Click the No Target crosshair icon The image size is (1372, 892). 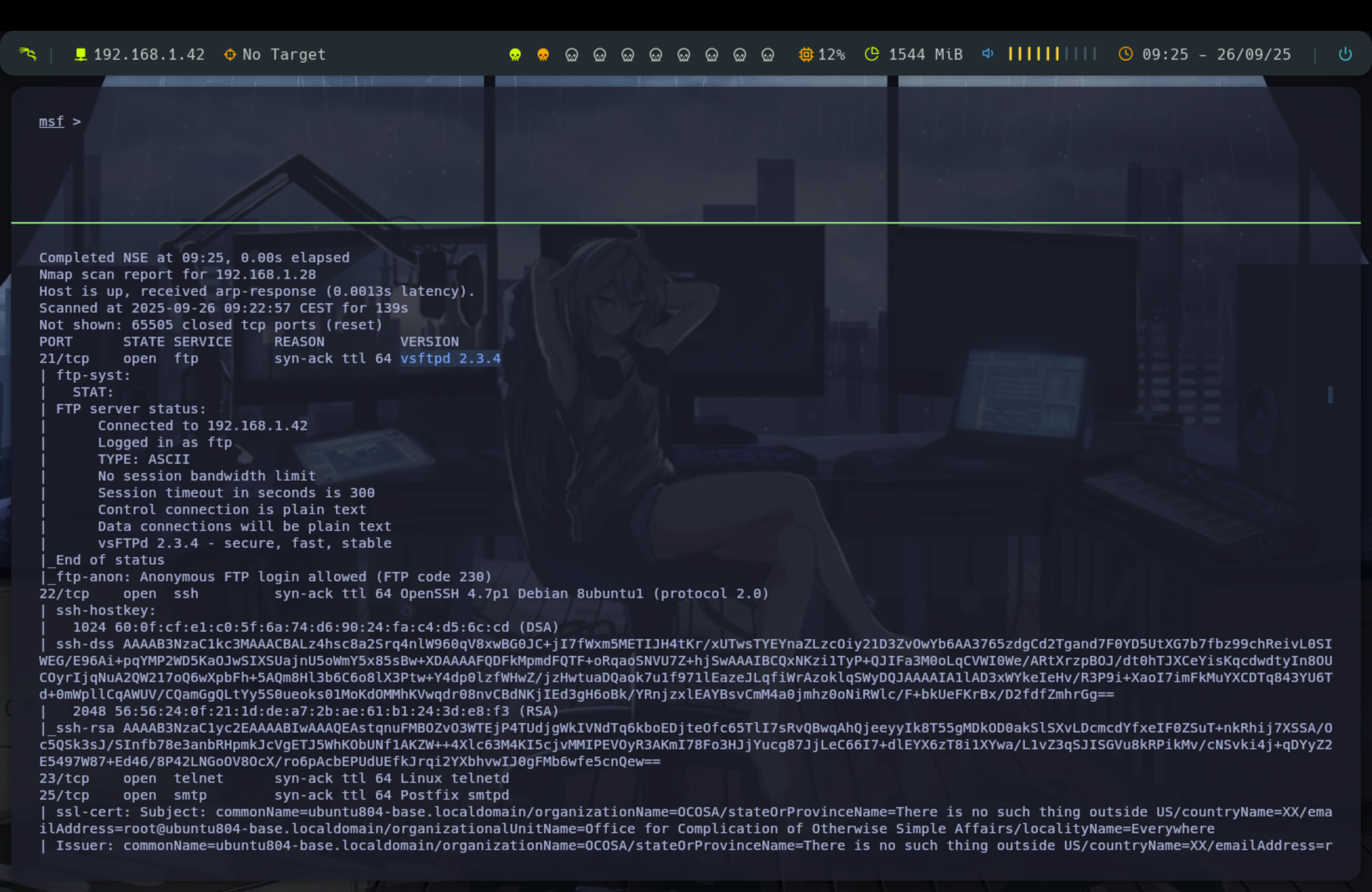[x=230, y=54]
